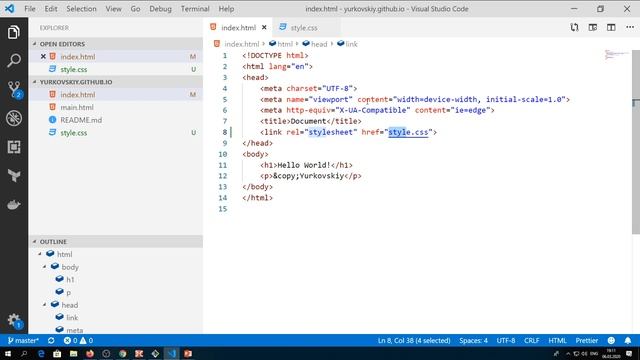Open the Terminal menu

[195, 9]
